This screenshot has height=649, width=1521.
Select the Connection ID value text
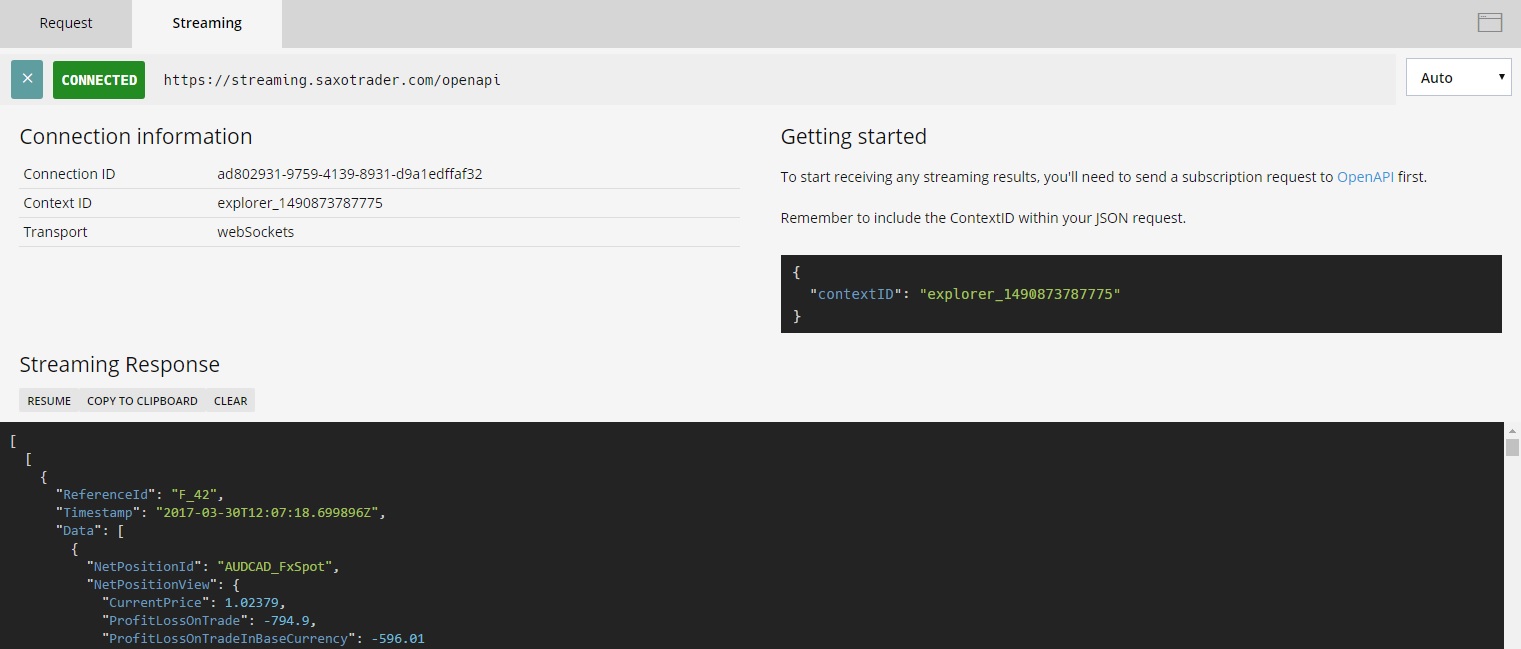coord(348,173)
